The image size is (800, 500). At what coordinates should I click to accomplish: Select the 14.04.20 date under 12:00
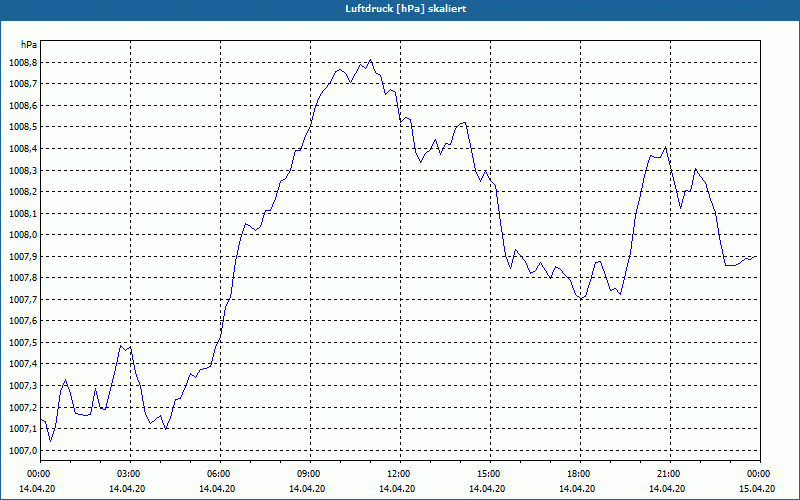click(397, 489)
